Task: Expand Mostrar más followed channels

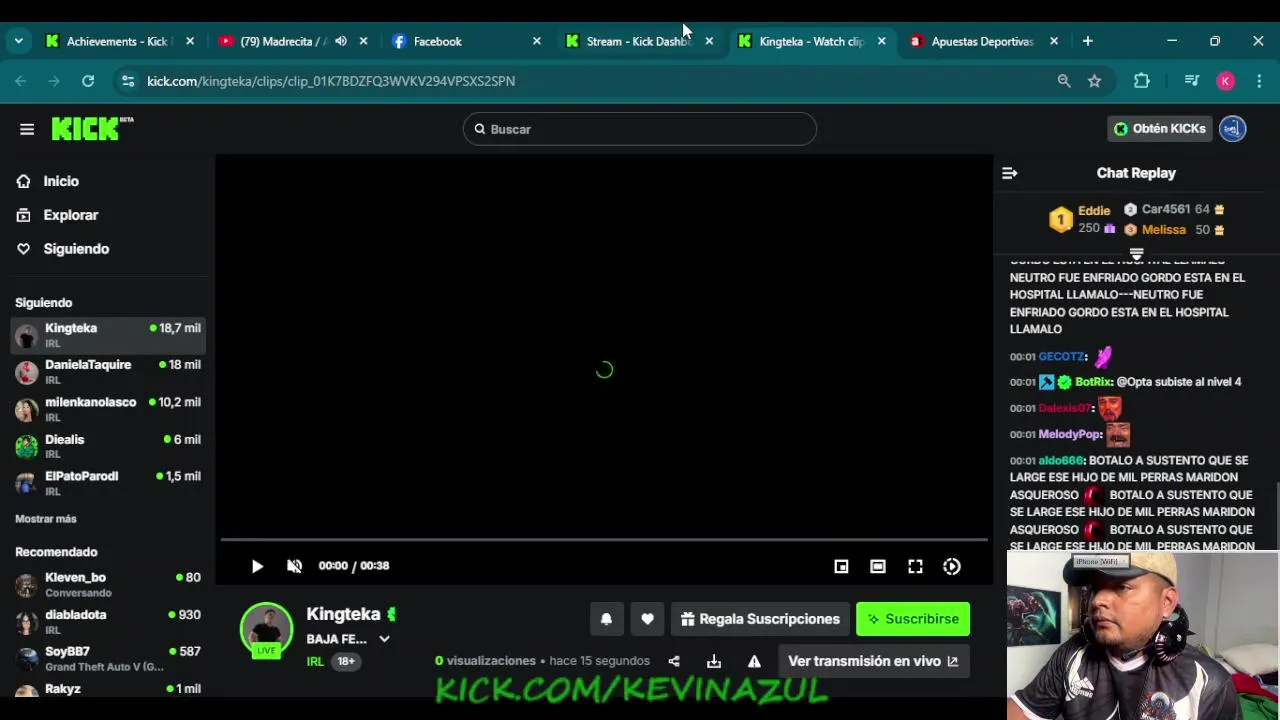Action: pos(46,519)
